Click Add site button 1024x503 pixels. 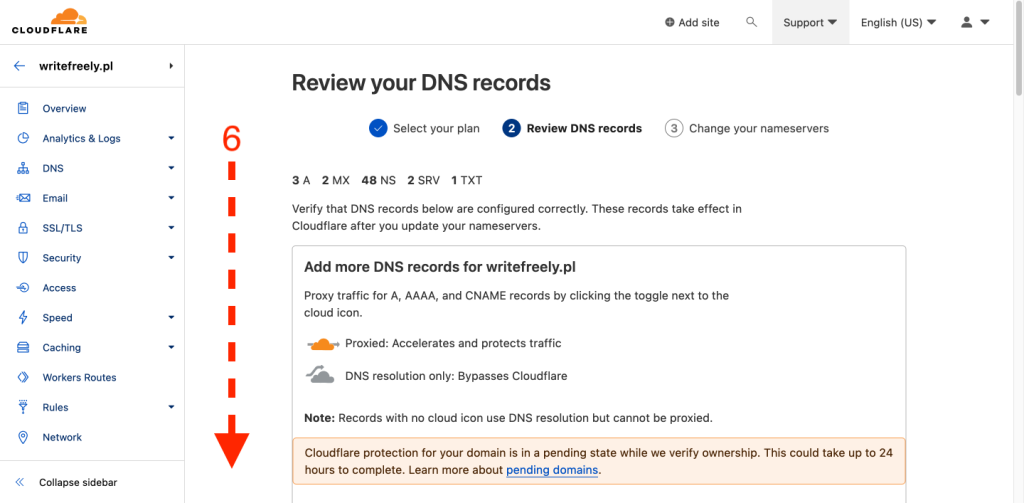tap(692, 22)
